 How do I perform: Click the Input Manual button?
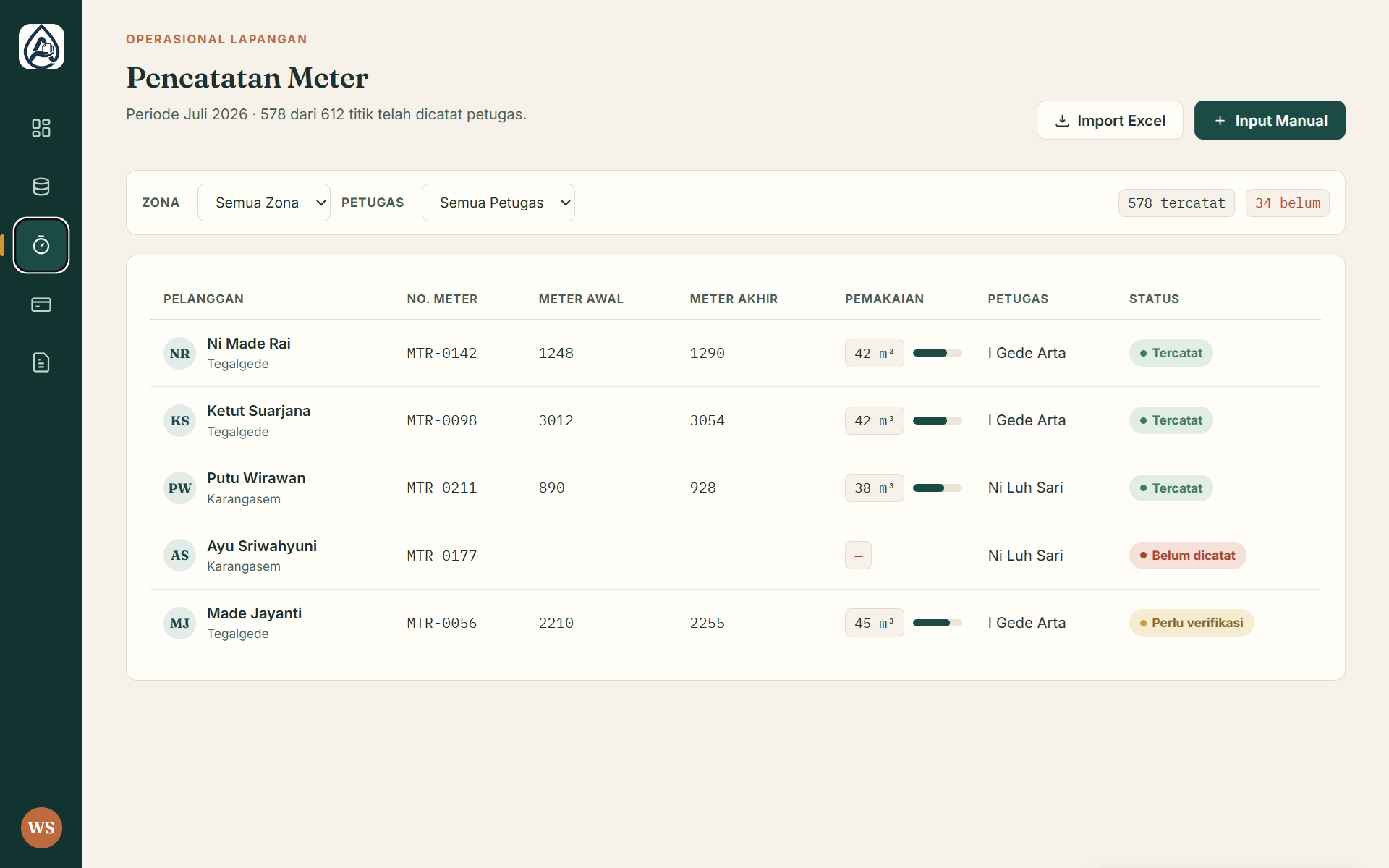click(x=1270, y=120)
